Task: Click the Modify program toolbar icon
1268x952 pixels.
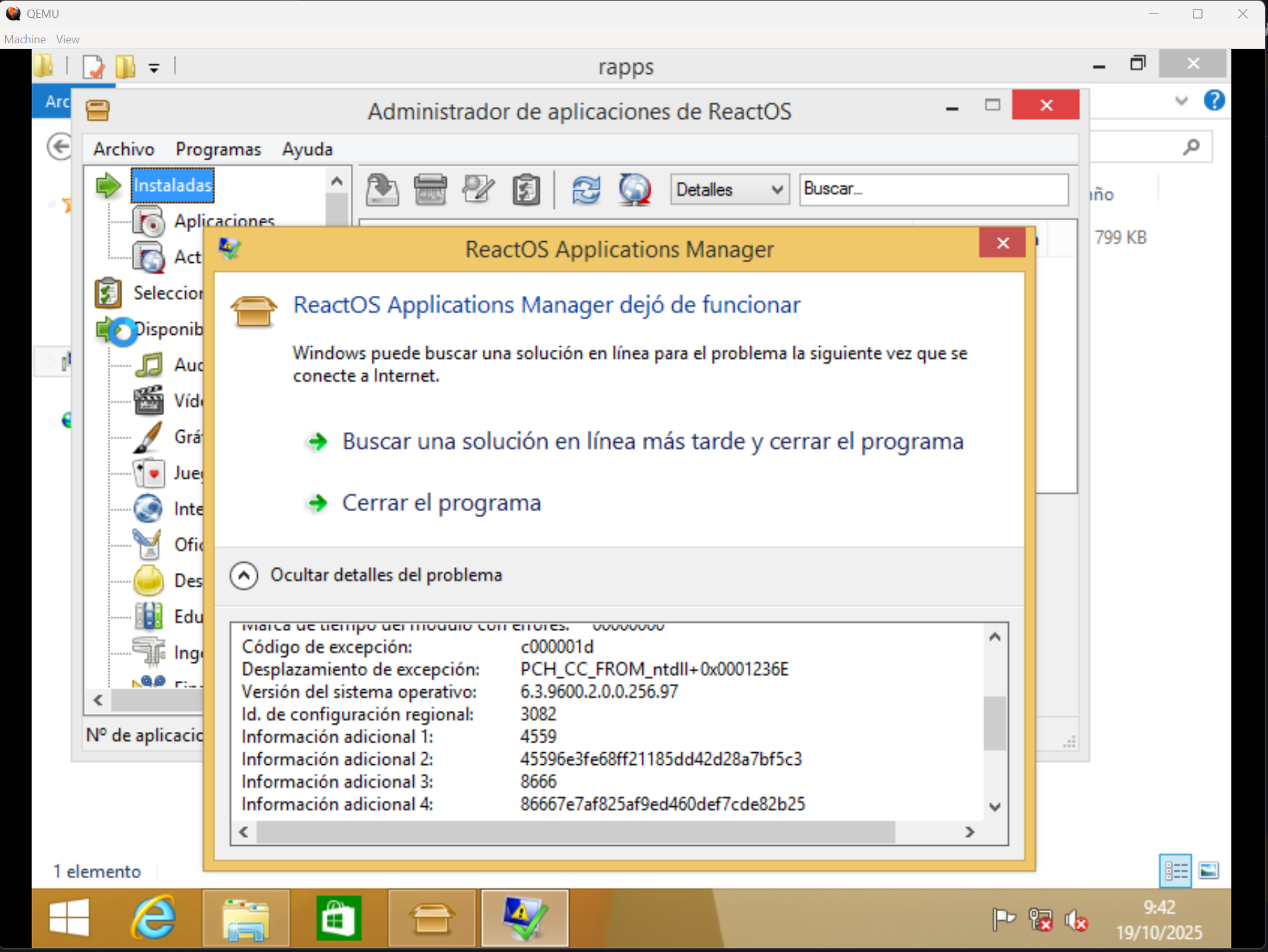Action: pos(478,190)
